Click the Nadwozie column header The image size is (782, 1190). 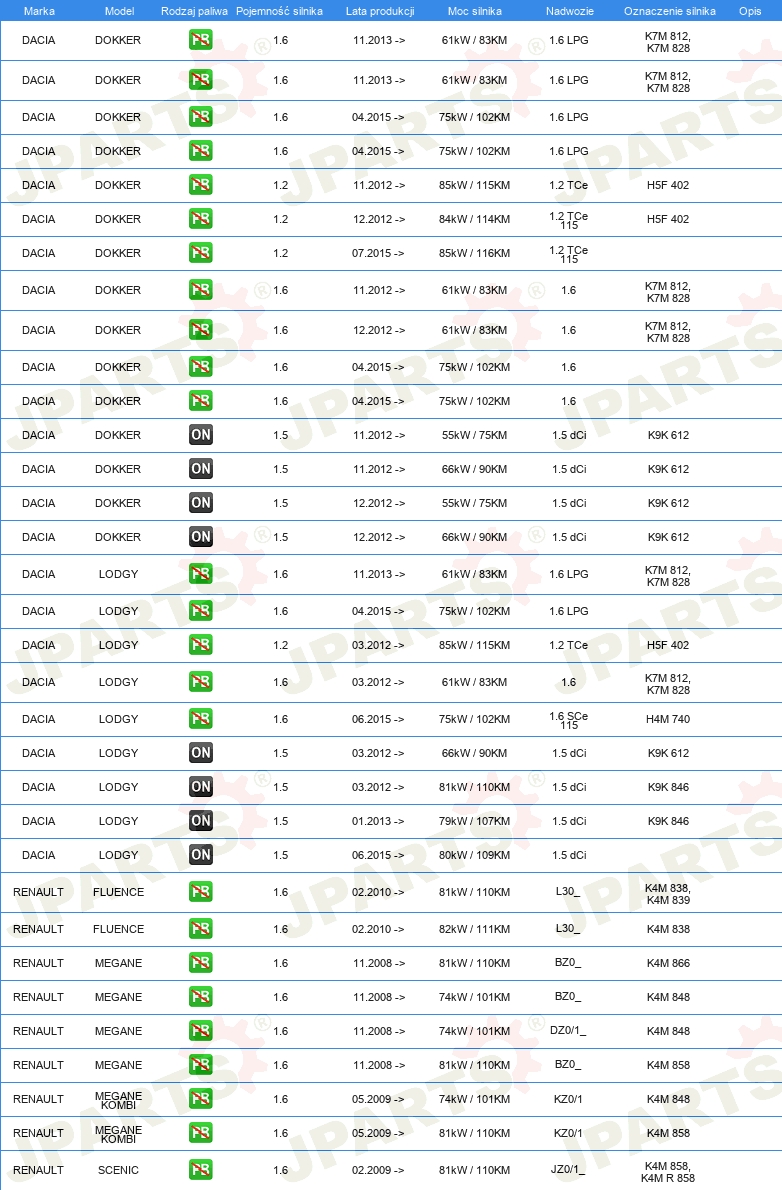569,11
